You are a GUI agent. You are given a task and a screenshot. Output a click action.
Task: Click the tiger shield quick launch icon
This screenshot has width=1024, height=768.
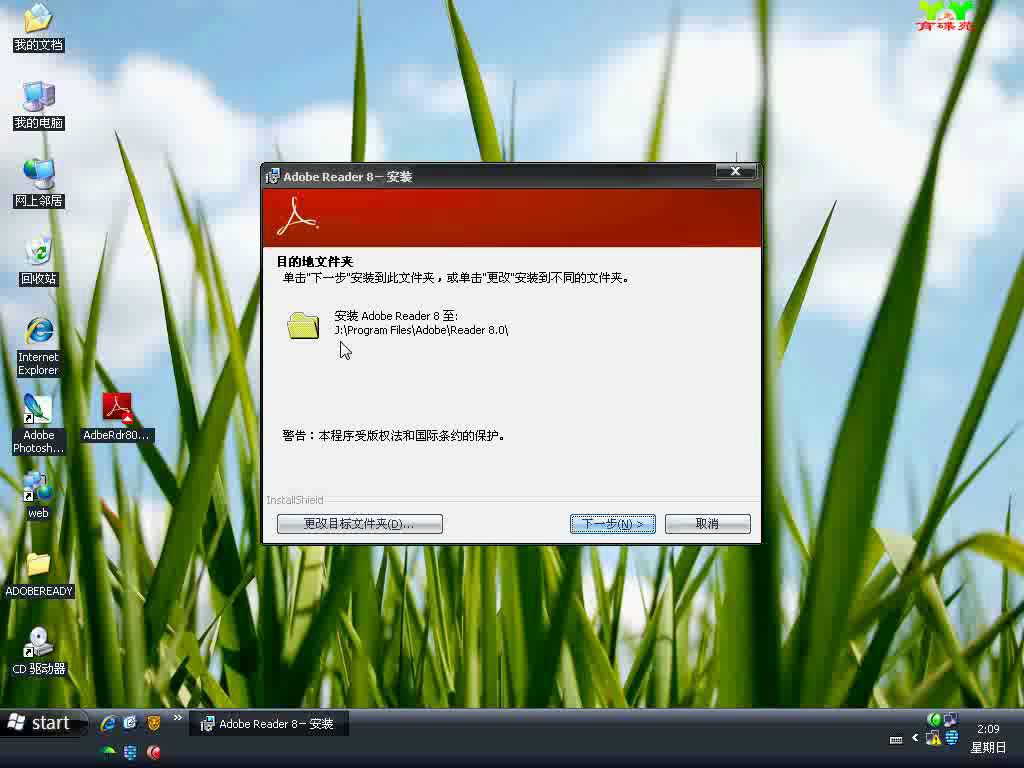153,722
